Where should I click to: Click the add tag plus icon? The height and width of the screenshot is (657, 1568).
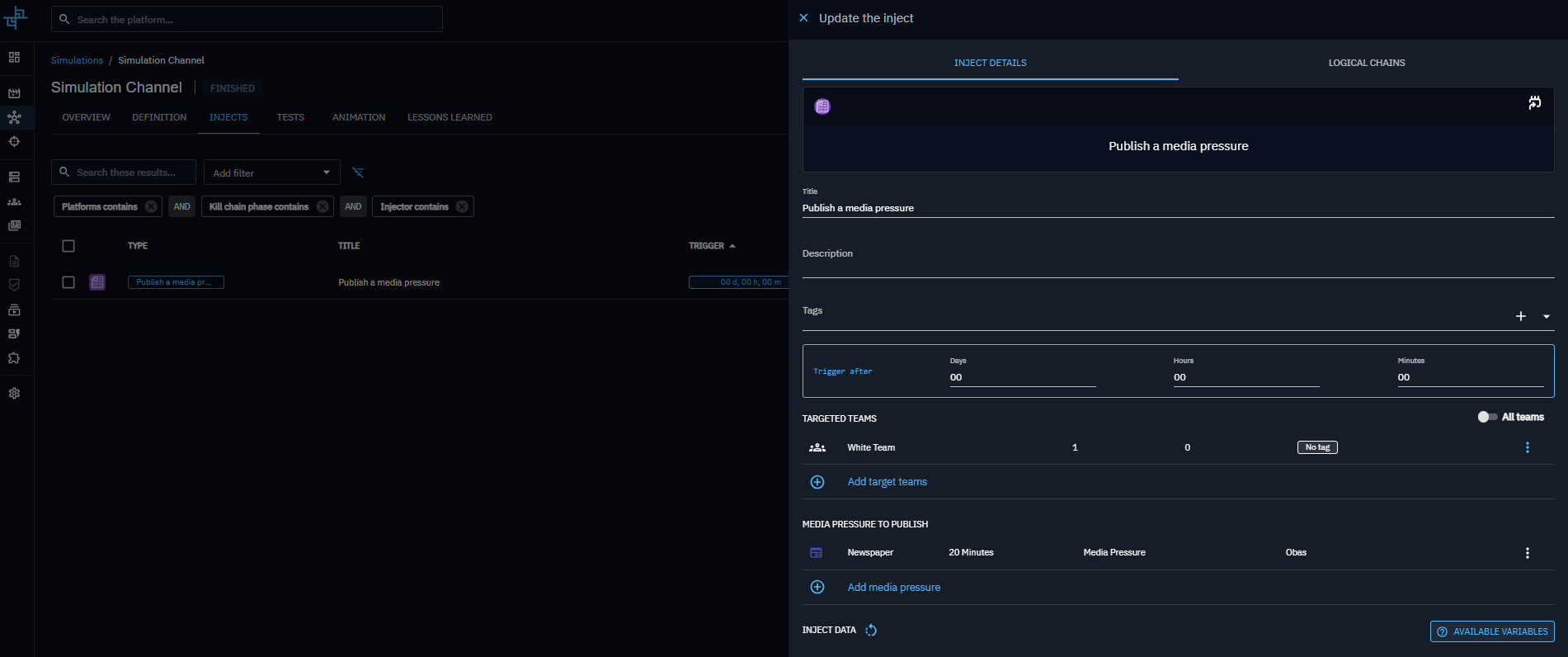pyautogui.click(x=1521, y=316)
